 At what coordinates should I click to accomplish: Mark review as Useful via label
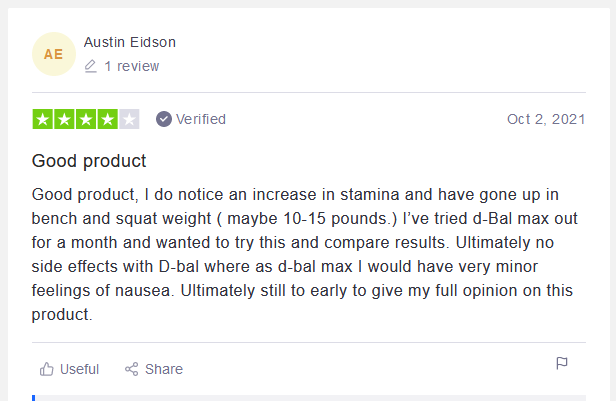pos(79,369)
